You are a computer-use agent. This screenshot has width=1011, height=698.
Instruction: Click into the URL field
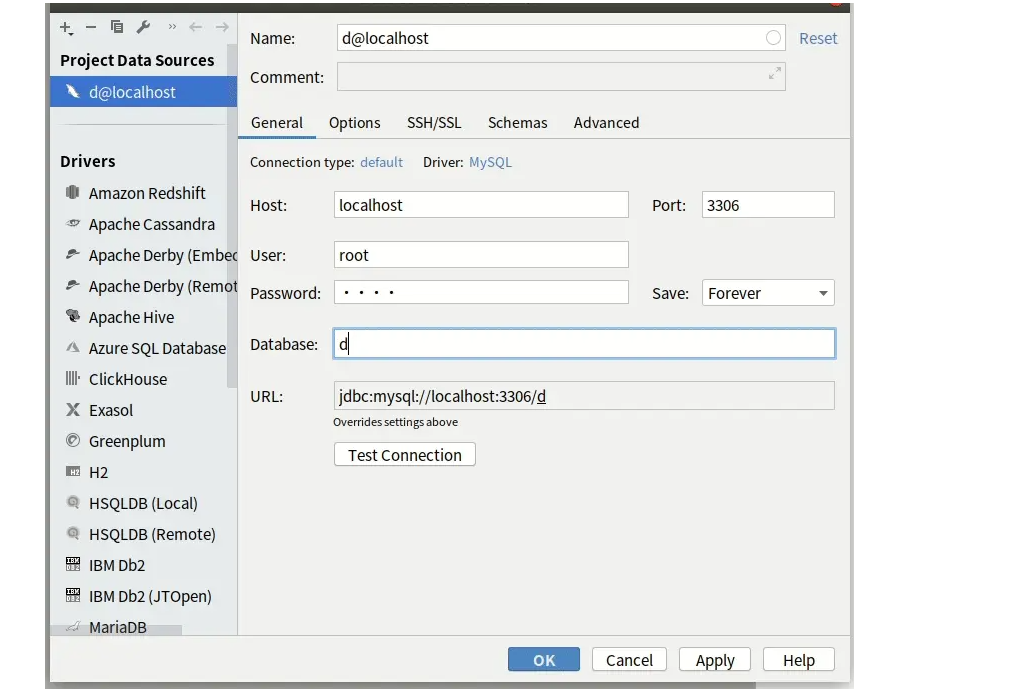584,396
